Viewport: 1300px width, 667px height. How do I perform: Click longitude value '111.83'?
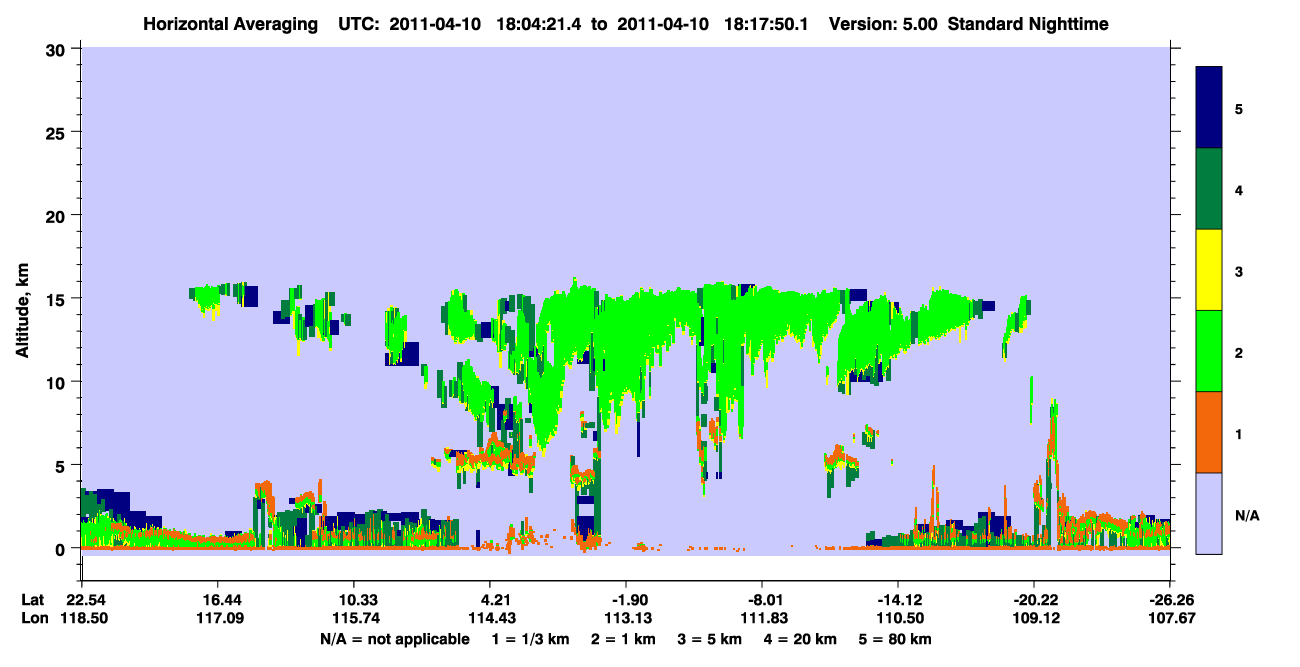click(x=762, y=619)
